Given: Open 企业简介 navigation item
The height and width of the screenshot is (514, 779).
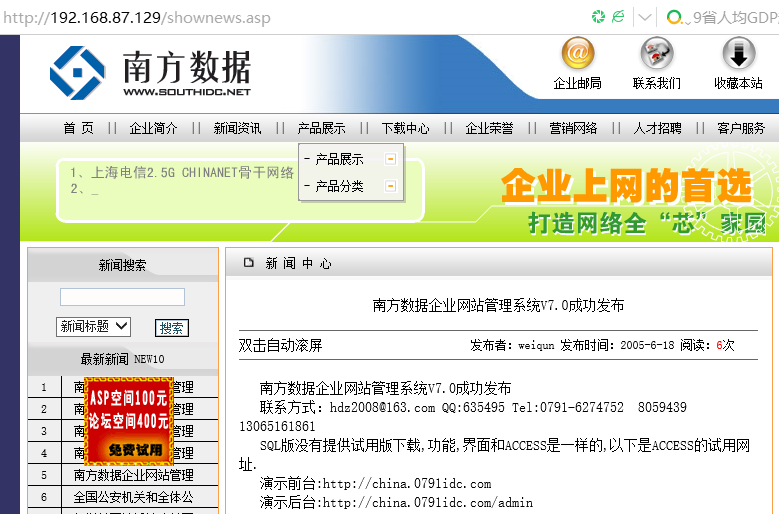Looking at the screenshot, I should (x=153, y=128).
